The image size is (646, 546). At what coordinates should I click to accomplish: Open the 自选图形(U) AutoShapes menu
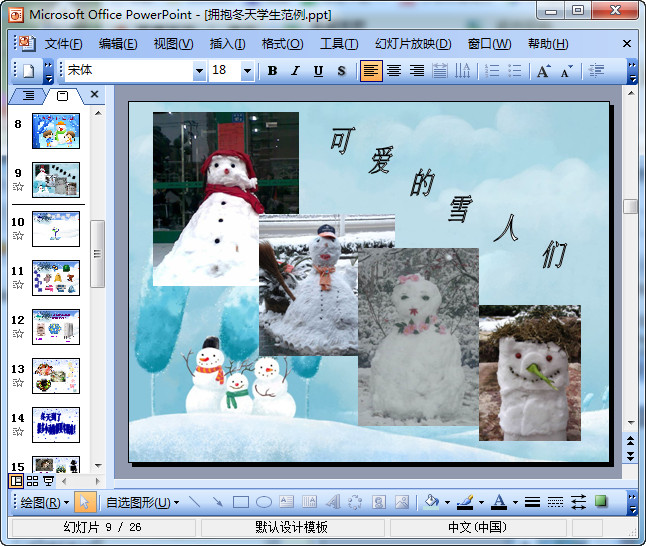pos(142,502)
